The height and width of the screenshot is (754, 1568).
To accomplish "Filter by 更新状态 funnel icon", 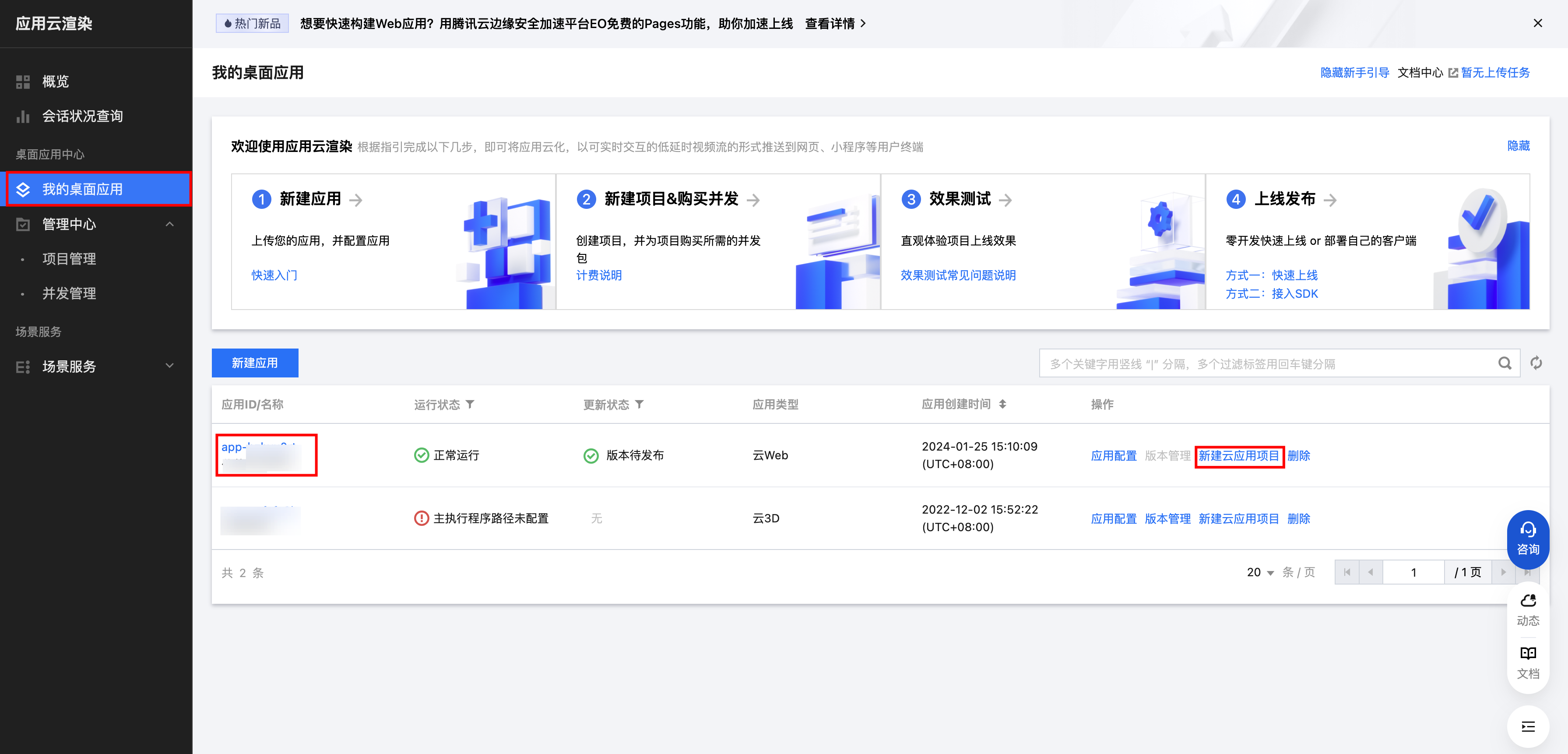I will click(x=639, y=405).
